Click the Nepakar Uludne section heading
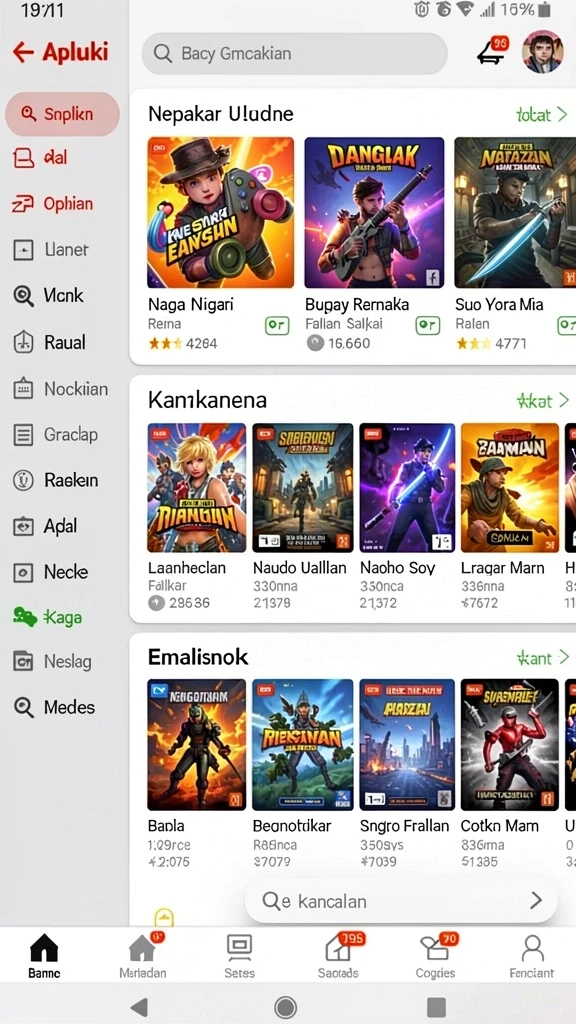Image resolution: width=576 pixels, height=1024 pixels. pos(221,114)
